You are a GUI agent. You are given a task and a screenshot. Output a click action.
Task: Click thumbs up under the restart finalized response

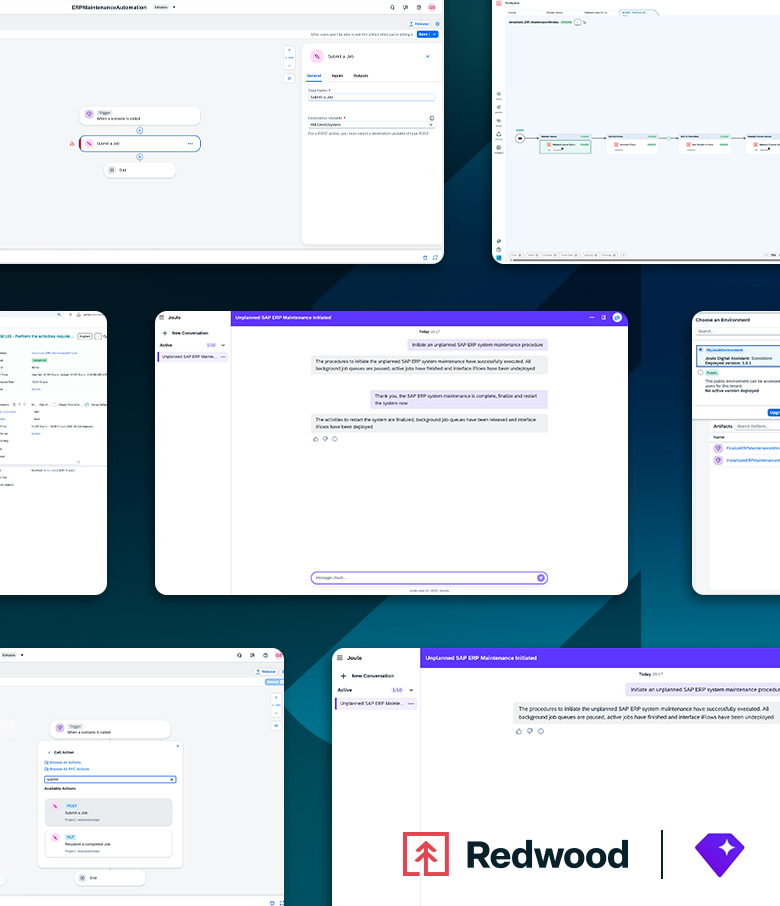(x=316, y=438)
